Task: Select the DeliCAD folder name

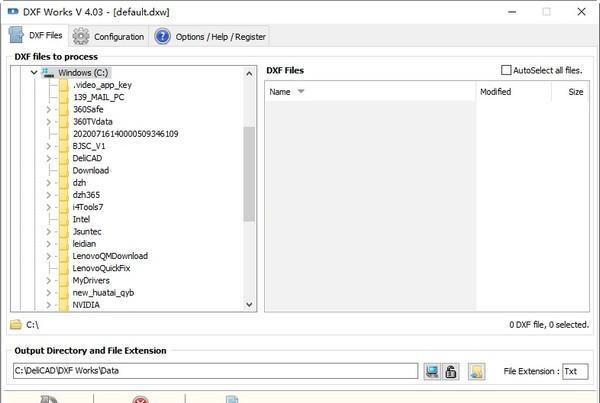Action: coord(87,158)
